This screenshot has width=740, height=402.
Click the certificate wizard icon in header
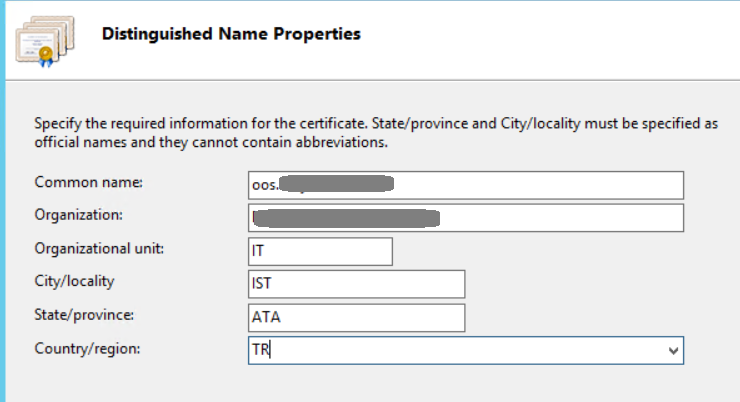(45, 41)
